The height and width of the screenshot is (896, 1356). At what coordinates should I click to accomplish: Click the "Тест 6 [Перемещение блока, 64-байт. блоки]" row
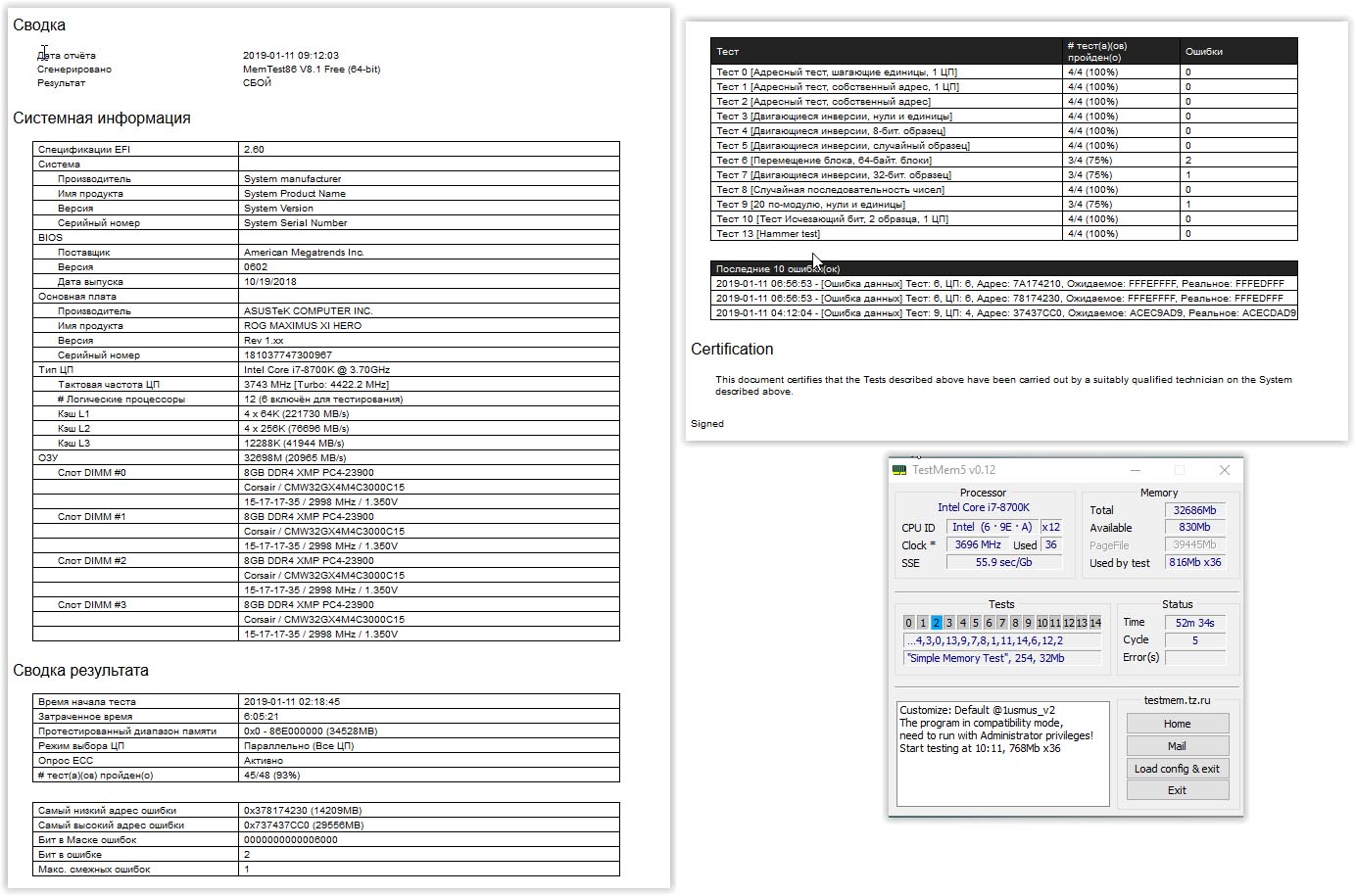[x=1004, y=161]
